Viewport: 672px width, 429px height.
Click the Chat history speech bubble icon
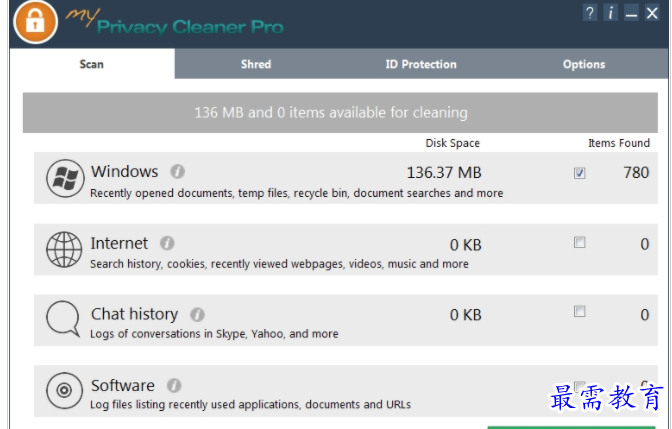(x=64, y=321)
